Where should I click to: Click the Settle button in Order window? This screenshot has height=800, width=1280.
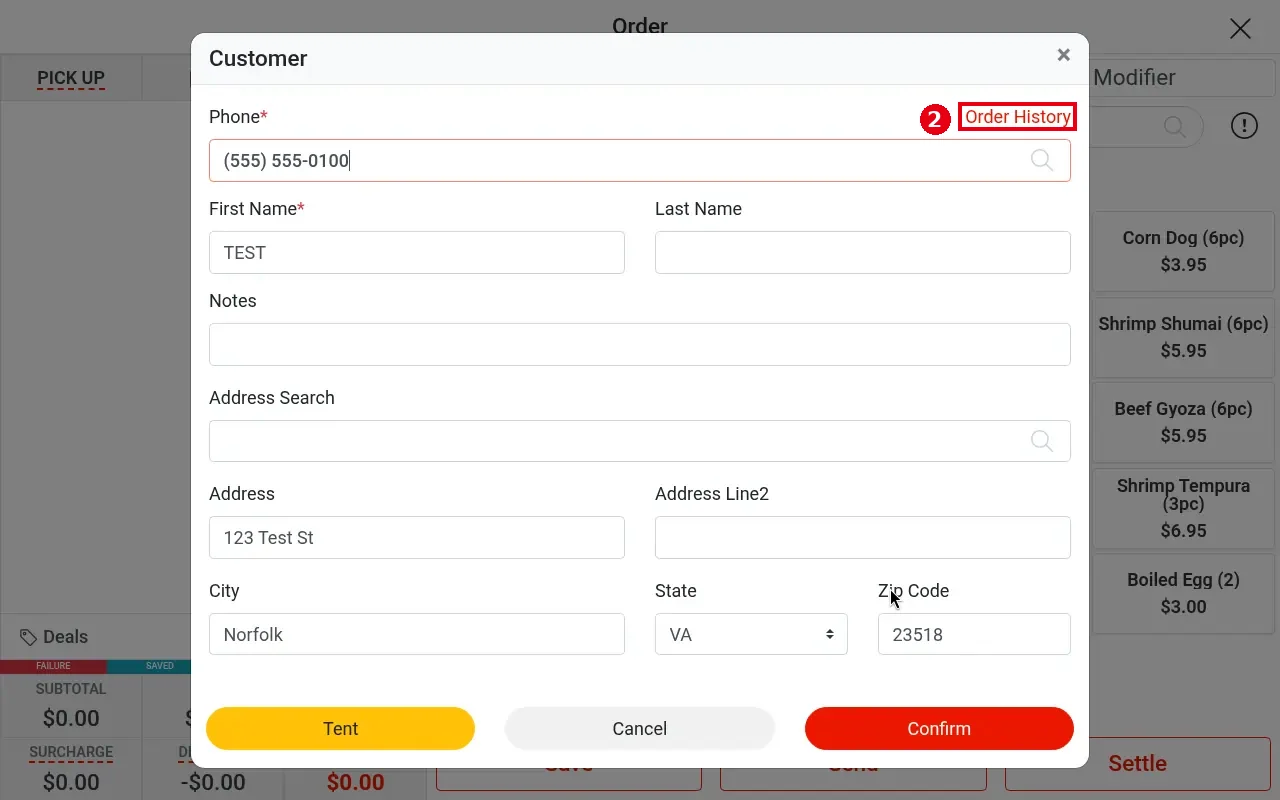click(1137, 764)
